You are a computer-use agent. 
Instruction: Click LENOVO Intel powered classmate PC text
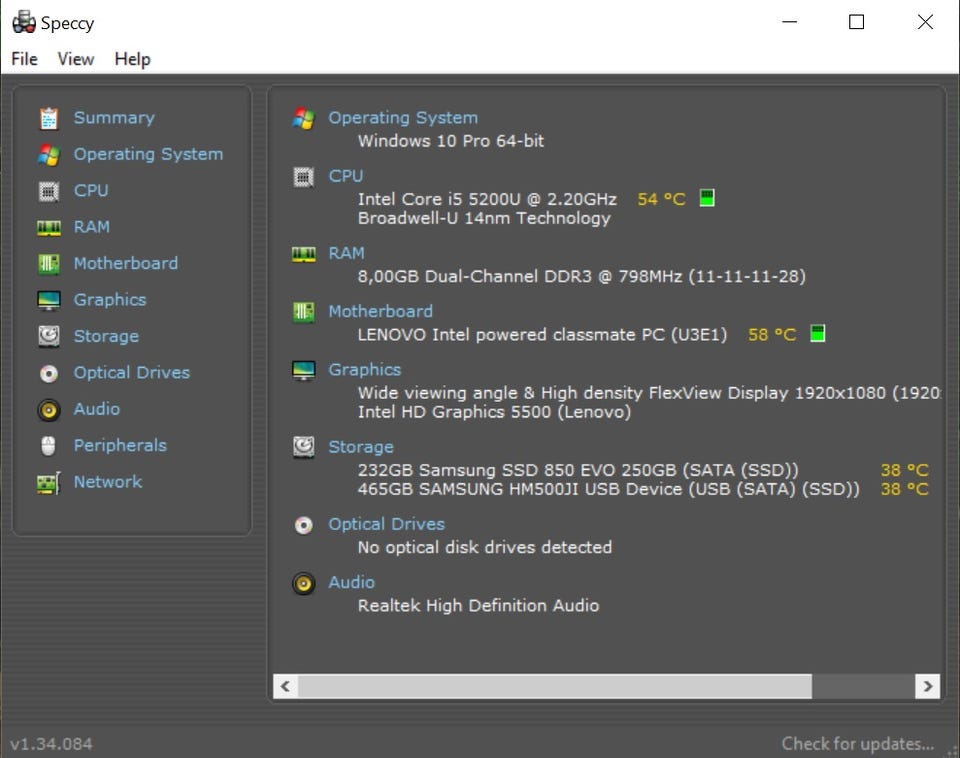[542, 335]
